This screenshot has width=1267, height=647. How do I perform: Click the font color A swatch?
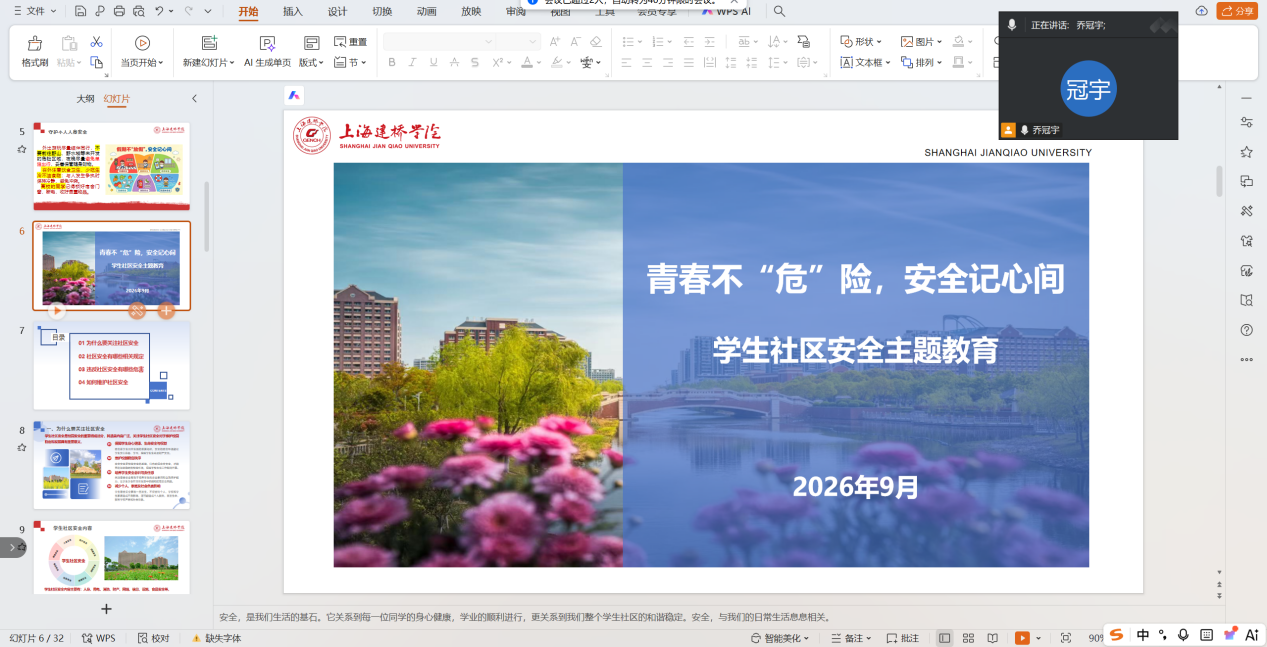[x=528, y=62]
